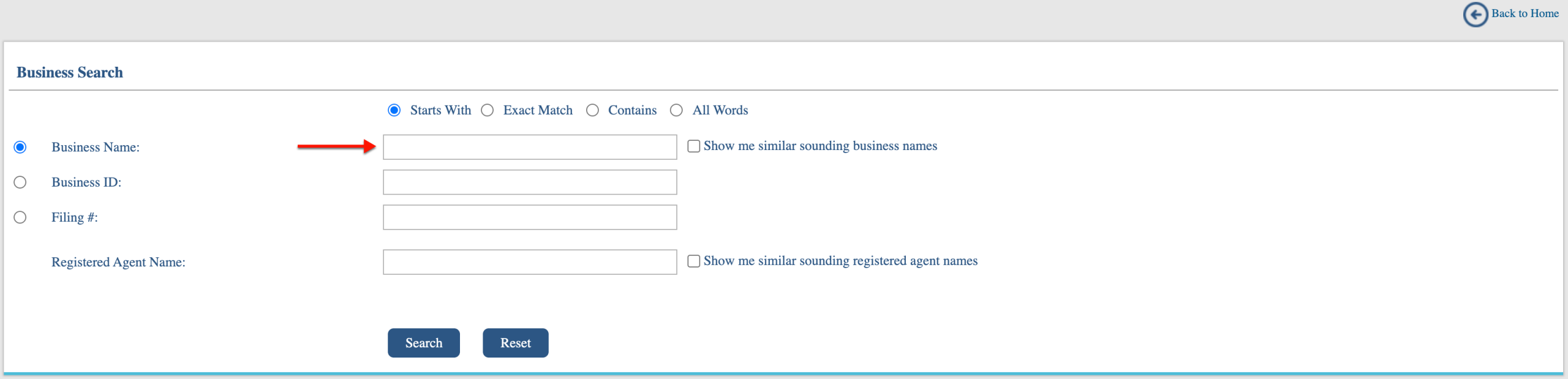Viewport: 1568px width, 379px height.
Task: Click the Registered Agent Name label text
Action: [118, 262]
